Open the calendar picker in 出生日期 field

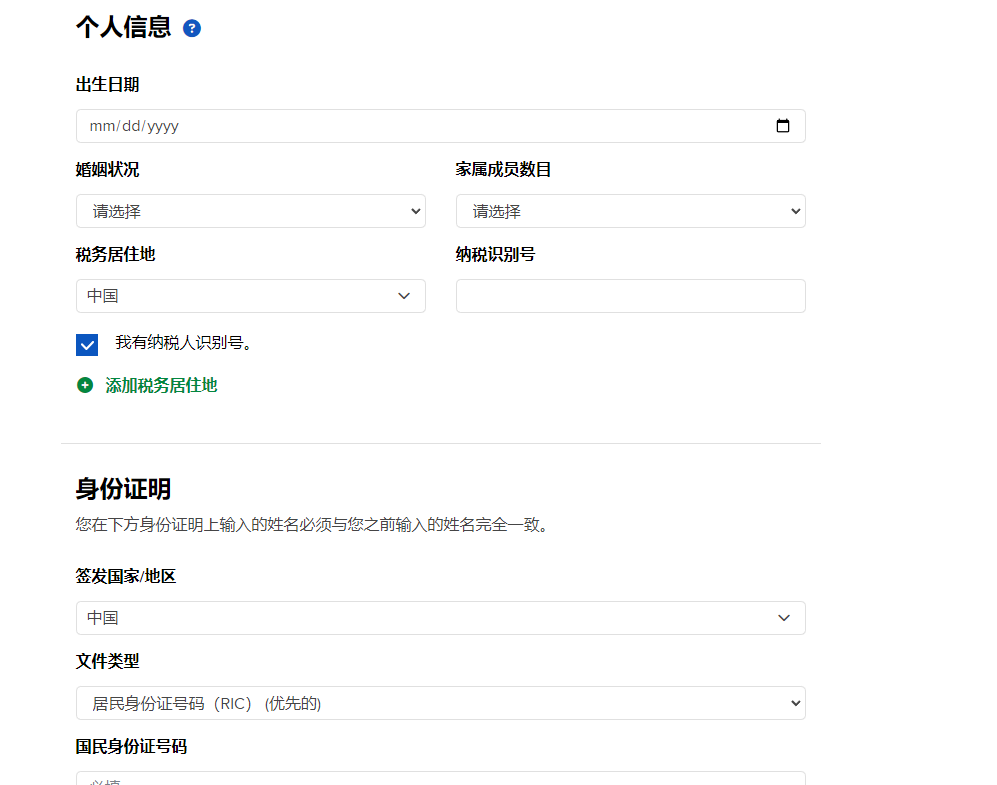pyautogui.click(x=782, y=126)
